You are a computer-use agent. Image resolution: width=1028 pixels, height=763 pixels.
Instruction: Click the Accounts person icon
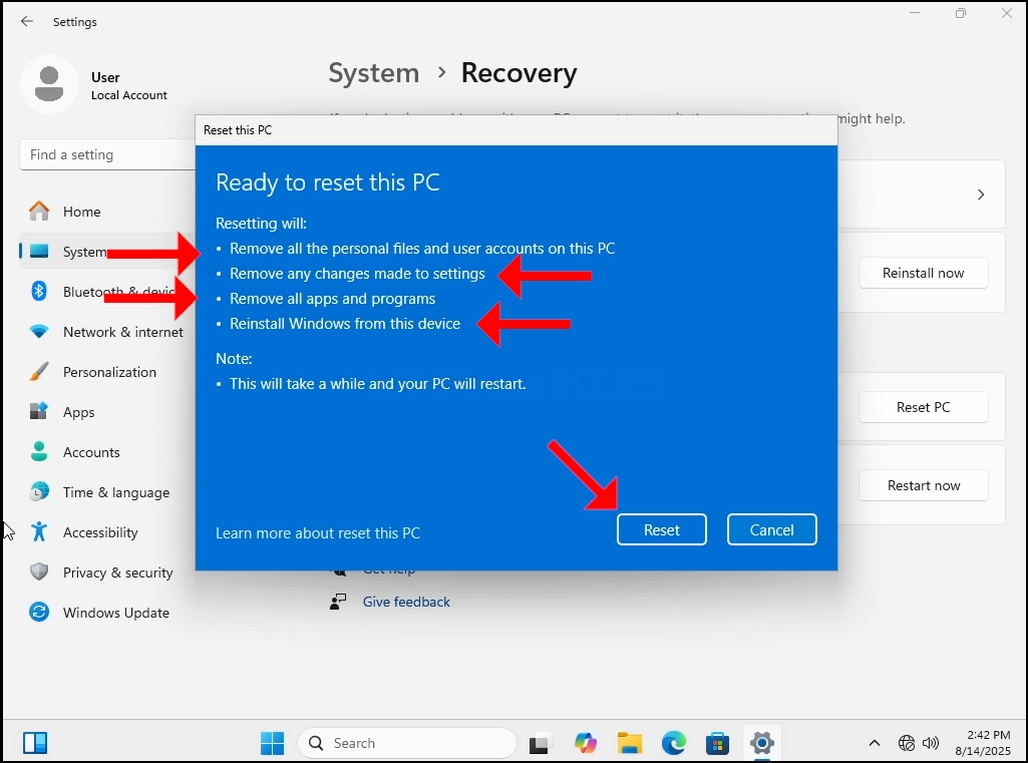coord(39,452)
